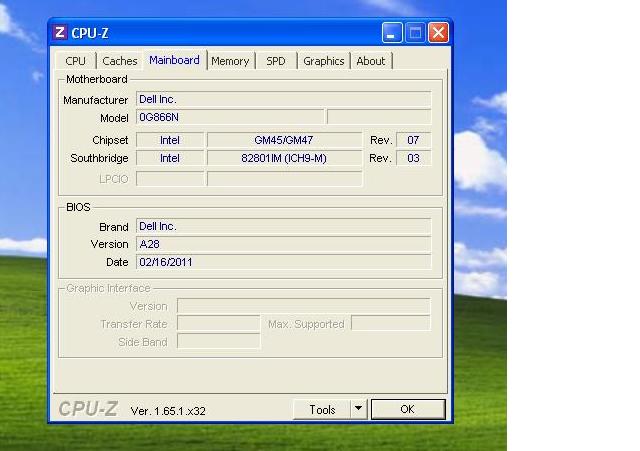
Task: Click the CPU-Z logo icon in title bar
Action: tap(60, 32)
